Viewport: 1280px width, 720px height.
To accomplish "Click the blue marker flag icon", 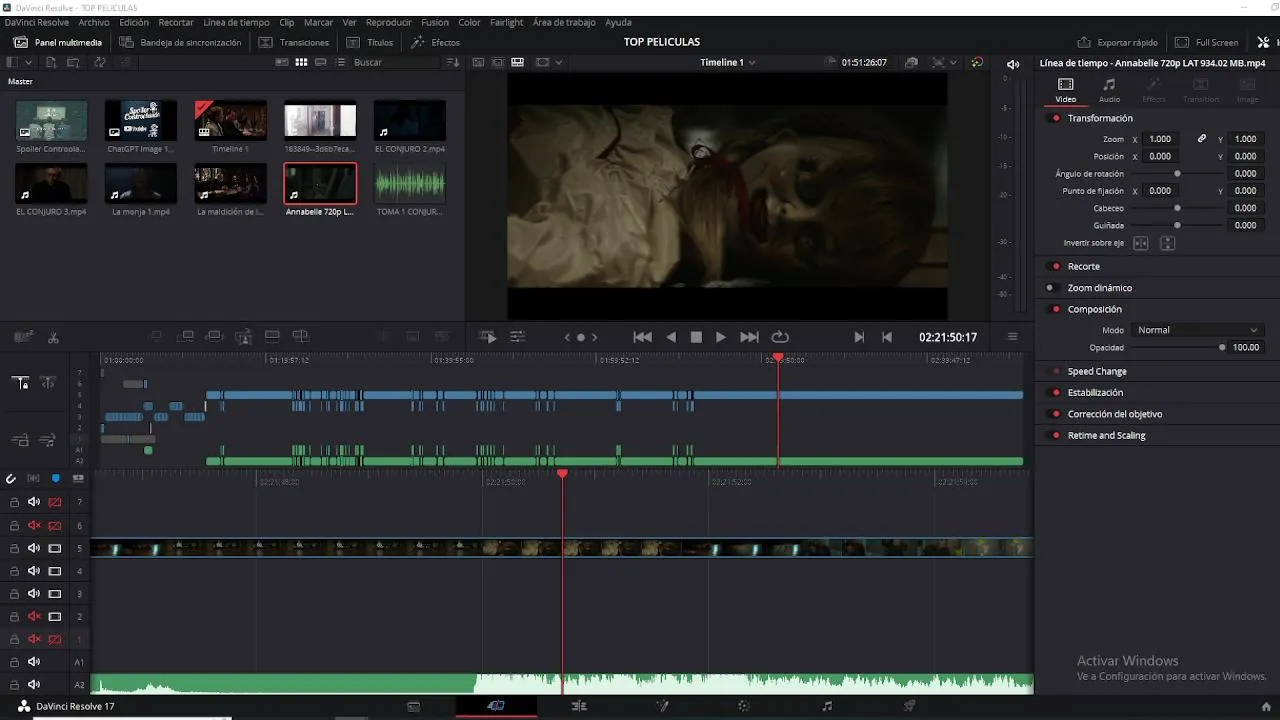I will click(x=56, y=479).
